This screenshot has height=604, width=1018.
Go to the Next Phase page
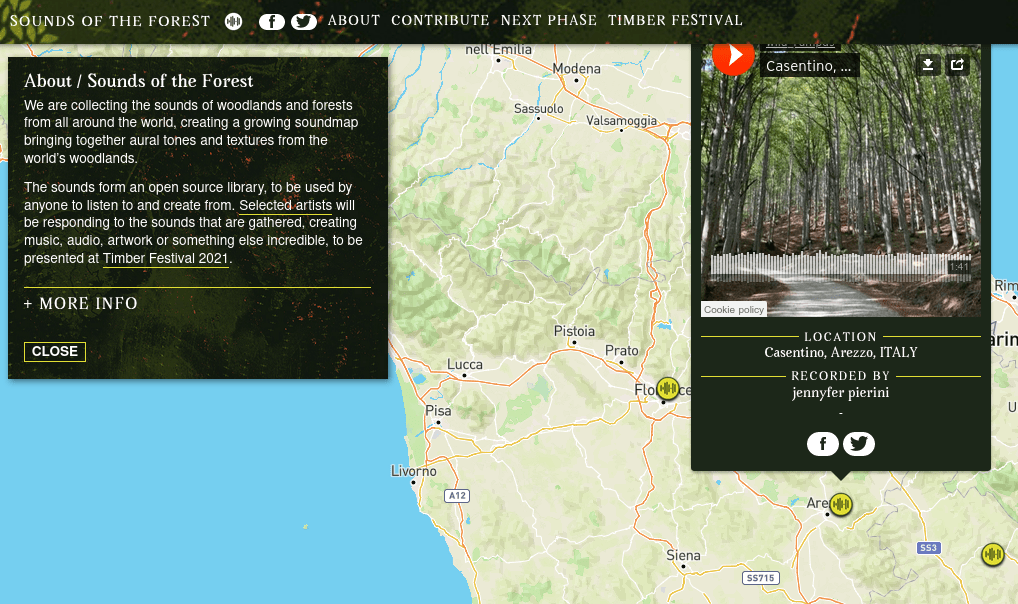[548, 20]
